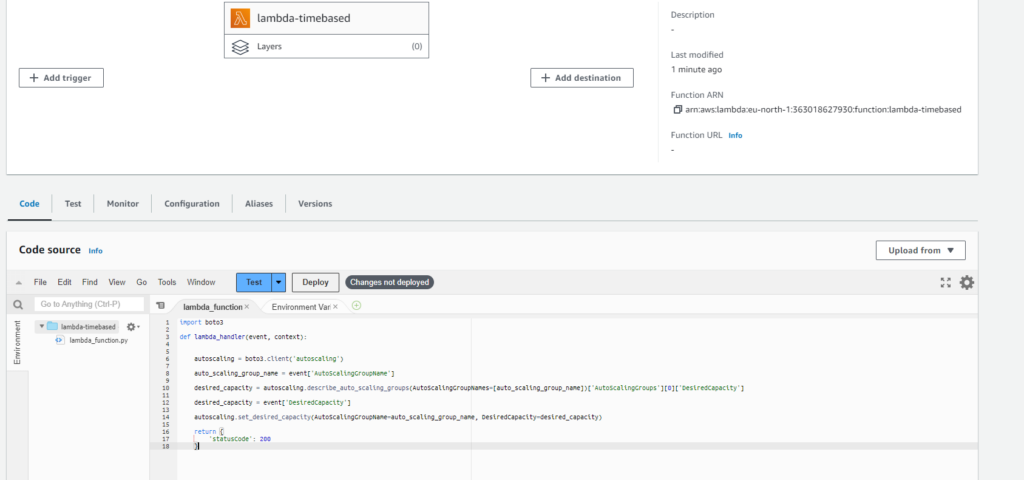Screen dimensions: 1024x480
Task: Open the Function URL Info link
Action: tap(735, 135)
